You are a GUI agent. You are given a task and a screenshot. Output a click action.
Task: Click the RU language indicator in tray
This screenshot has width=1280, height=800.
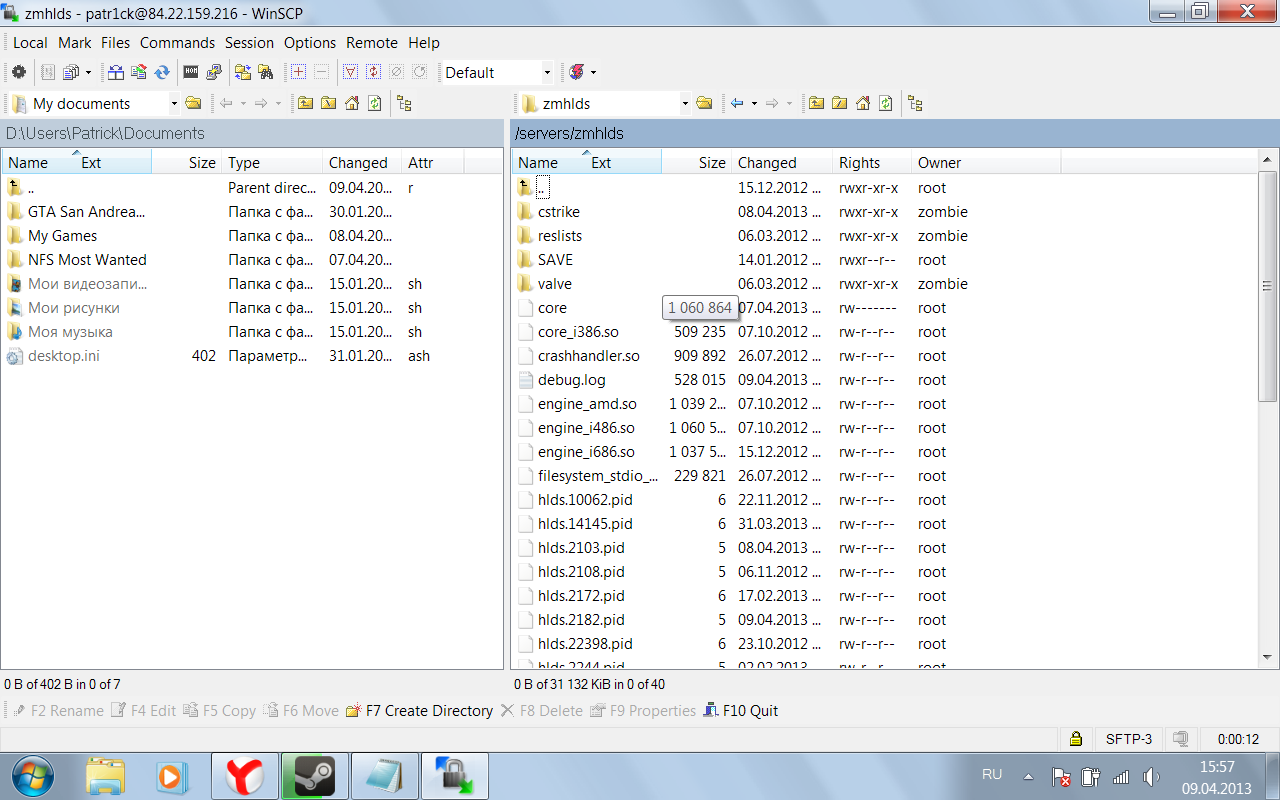tap(992, 775)
